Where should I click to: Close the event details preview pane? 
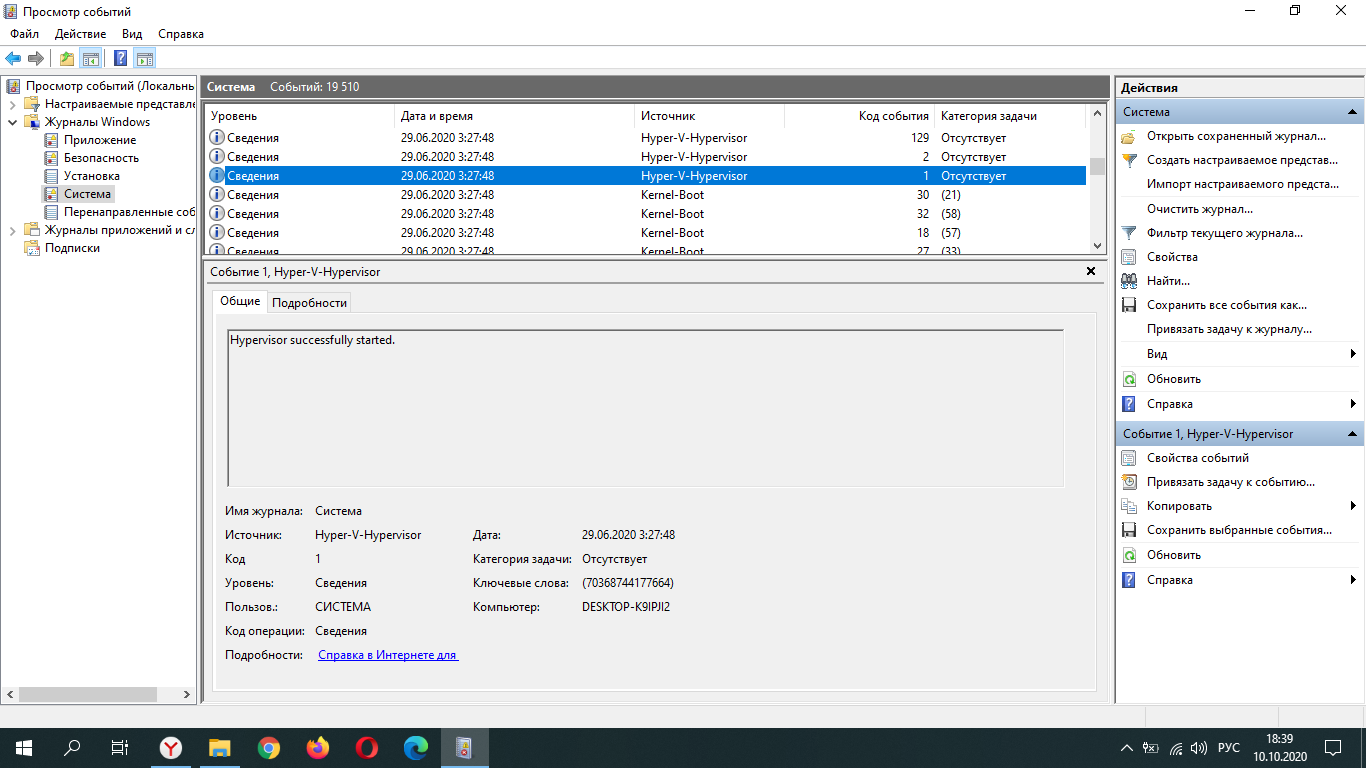point(1091,271)
